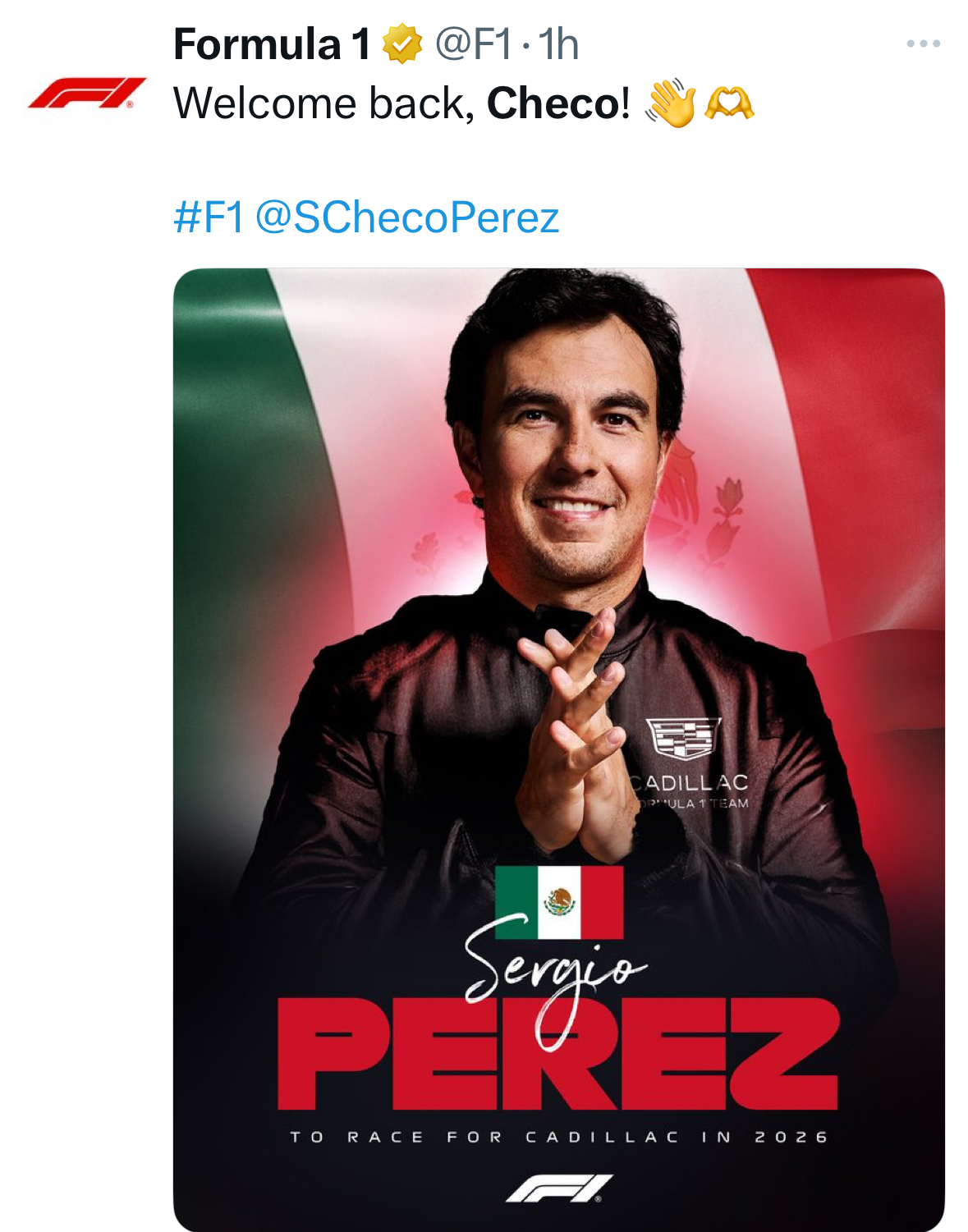Click the Welcome back tweet text
The width and height of the screenshot is (968, 1232).
[401, 103]
